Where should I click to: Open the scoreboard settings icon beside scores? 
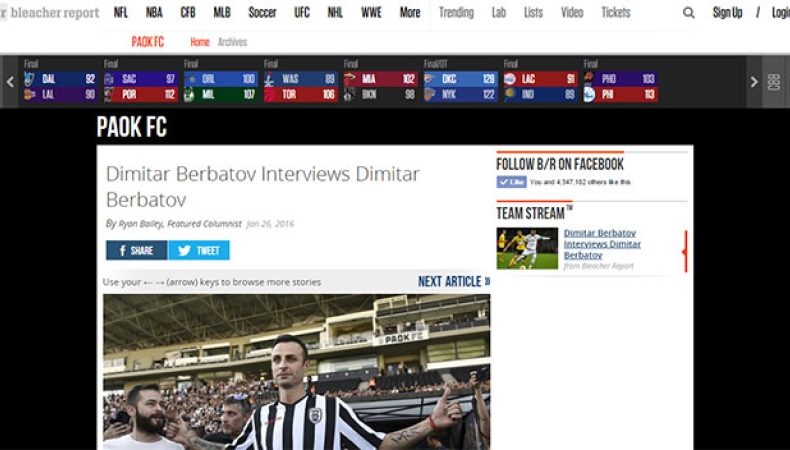[x=774, y=82]
